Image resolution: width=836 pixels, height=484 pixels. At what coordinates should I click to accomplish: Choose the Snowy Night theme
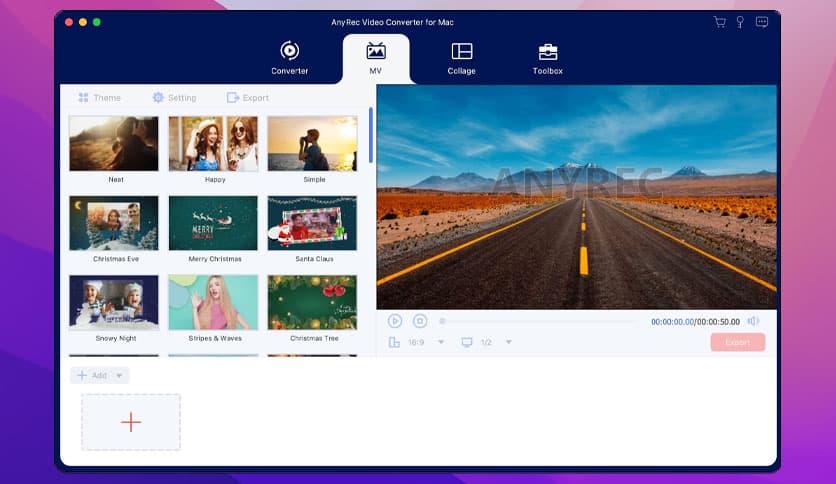(x=114, y=302)
